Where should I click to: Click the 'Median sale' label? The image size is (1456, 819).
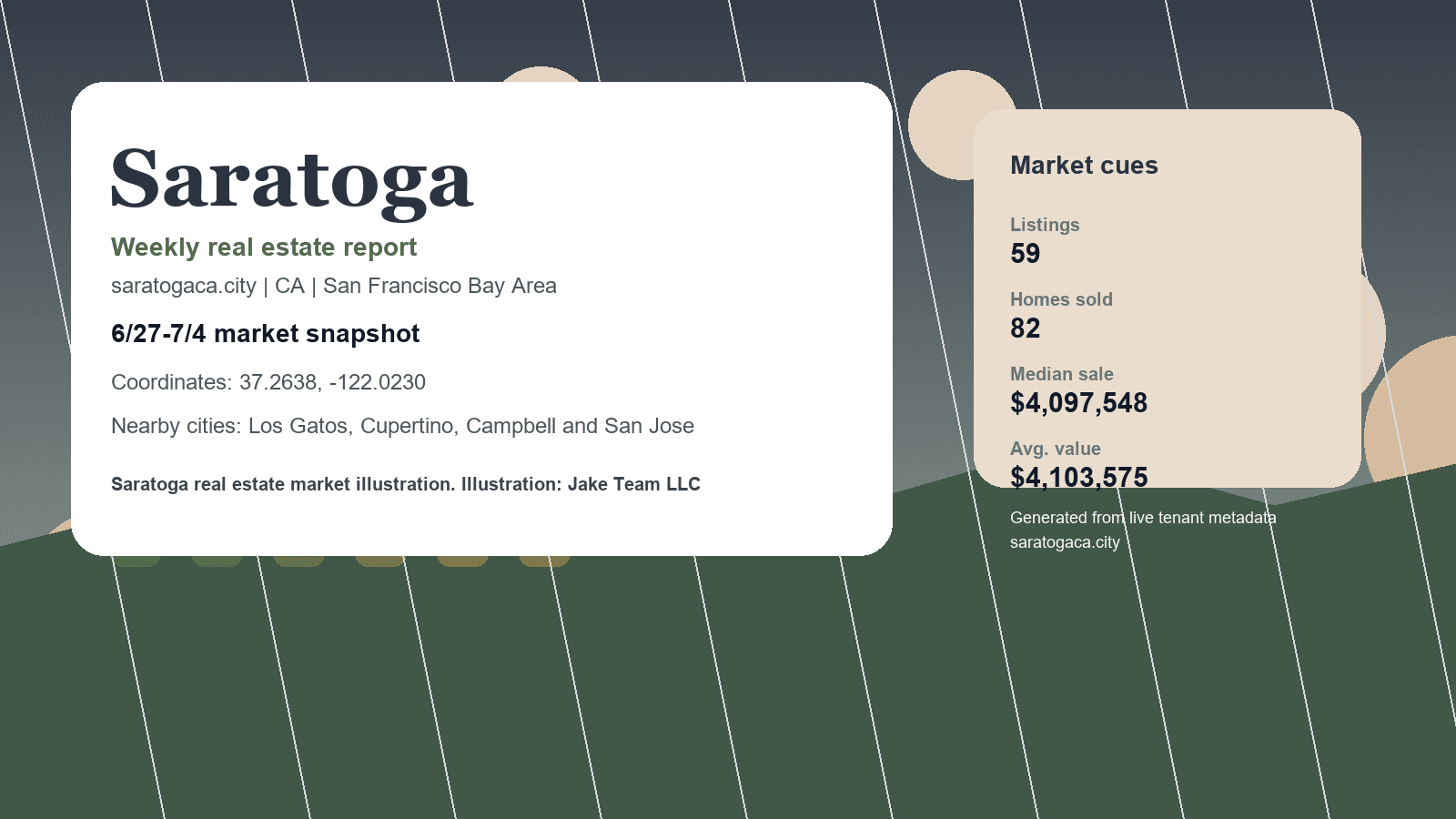[1062, 374]
